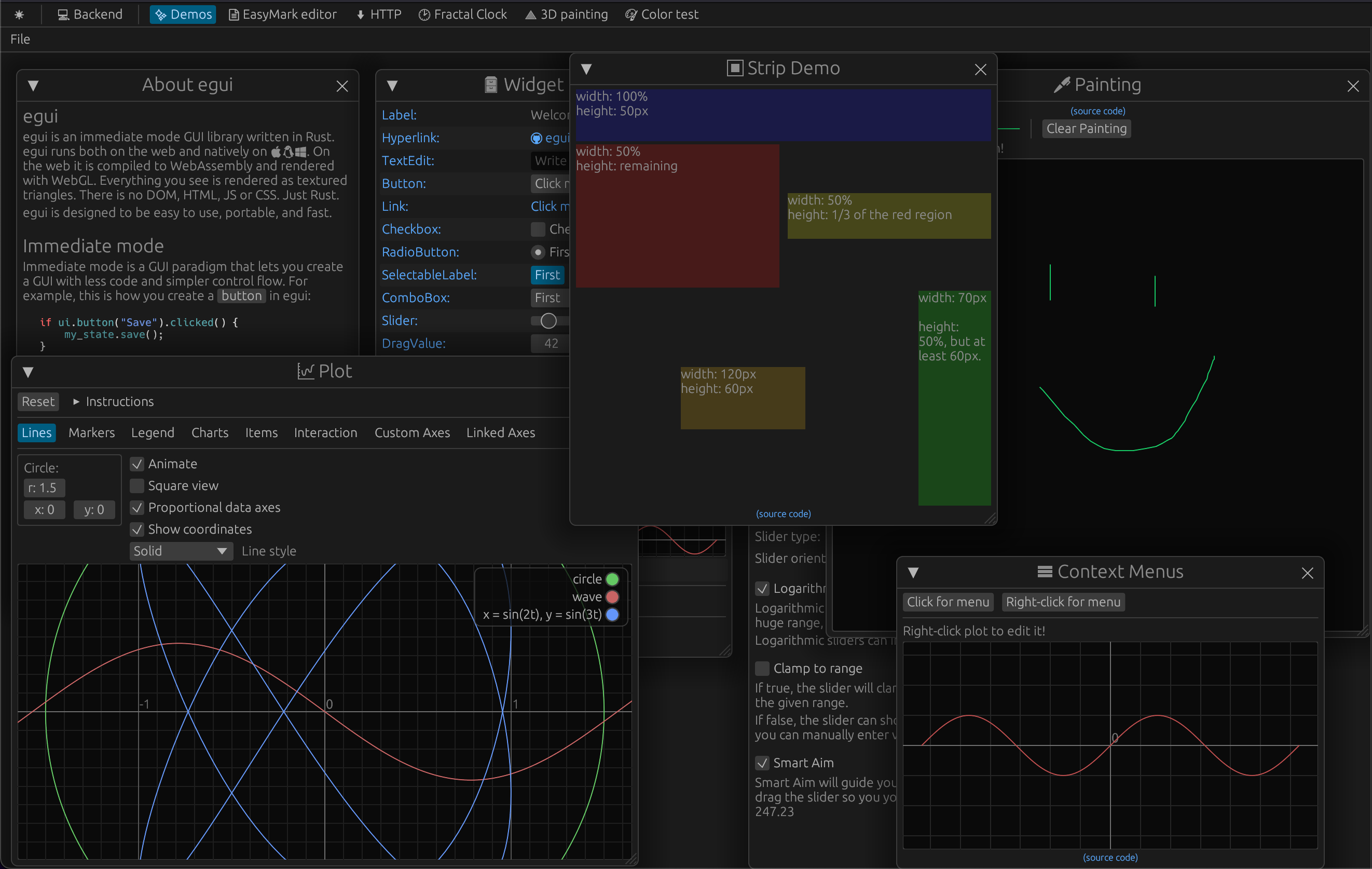Switch to the Linked Axes tab

pyautogui.click(x=500, y=432)
